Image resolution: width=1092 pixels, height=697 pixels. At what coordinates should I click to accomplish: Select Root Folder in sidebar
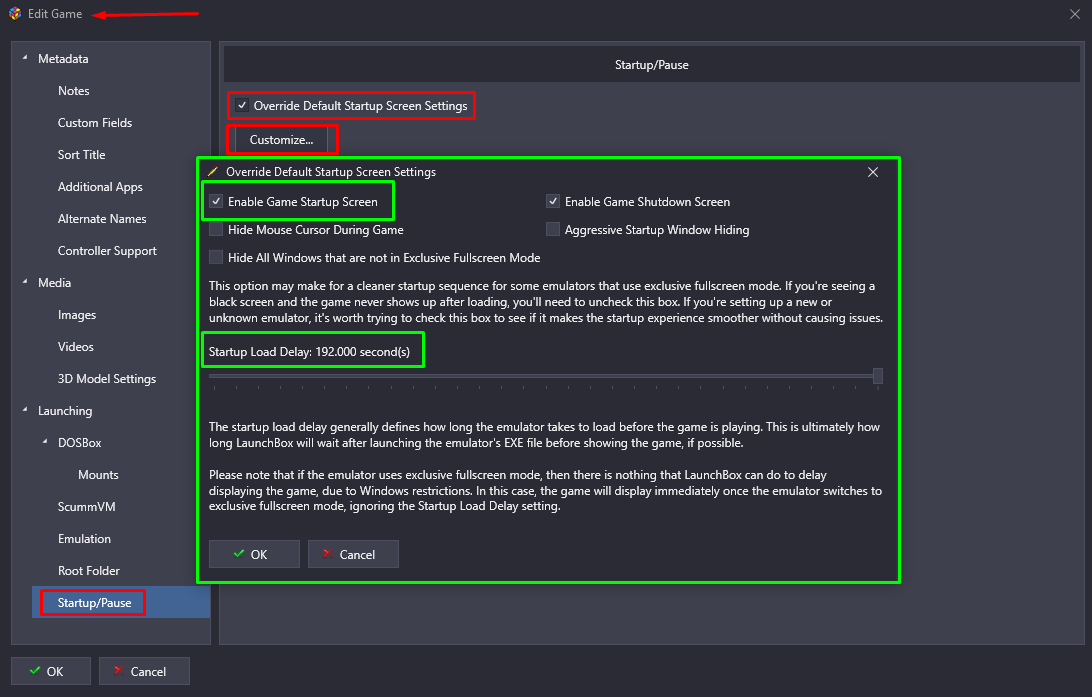coord(88,571)
